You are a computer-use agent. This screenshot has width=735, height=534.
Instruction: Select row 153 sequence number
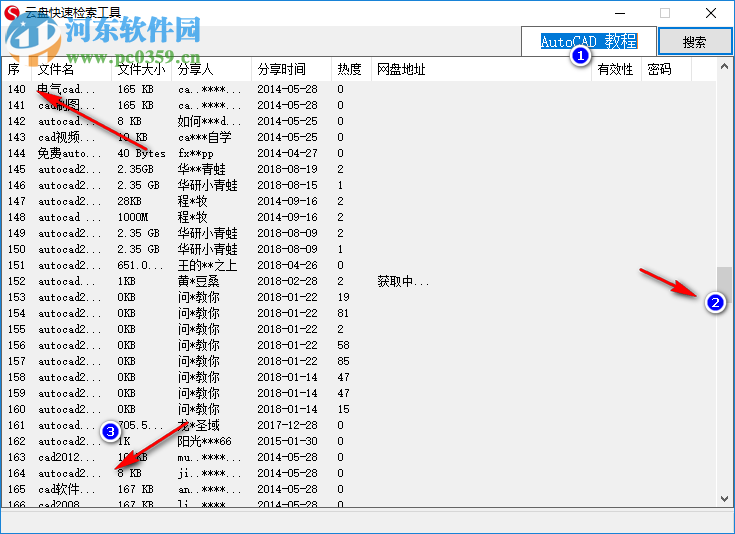coord(17,297)
